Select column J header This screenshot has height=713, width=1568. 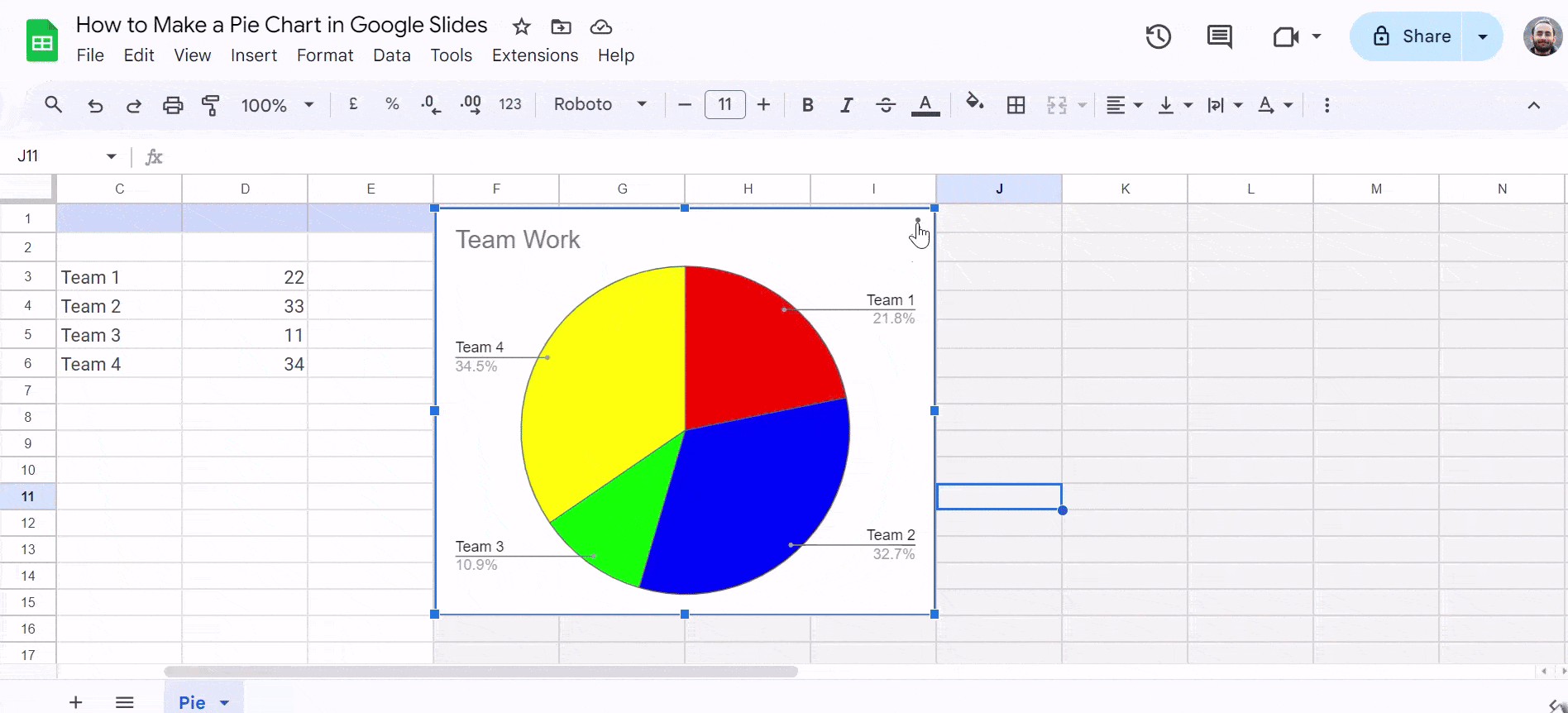[999, 189]
